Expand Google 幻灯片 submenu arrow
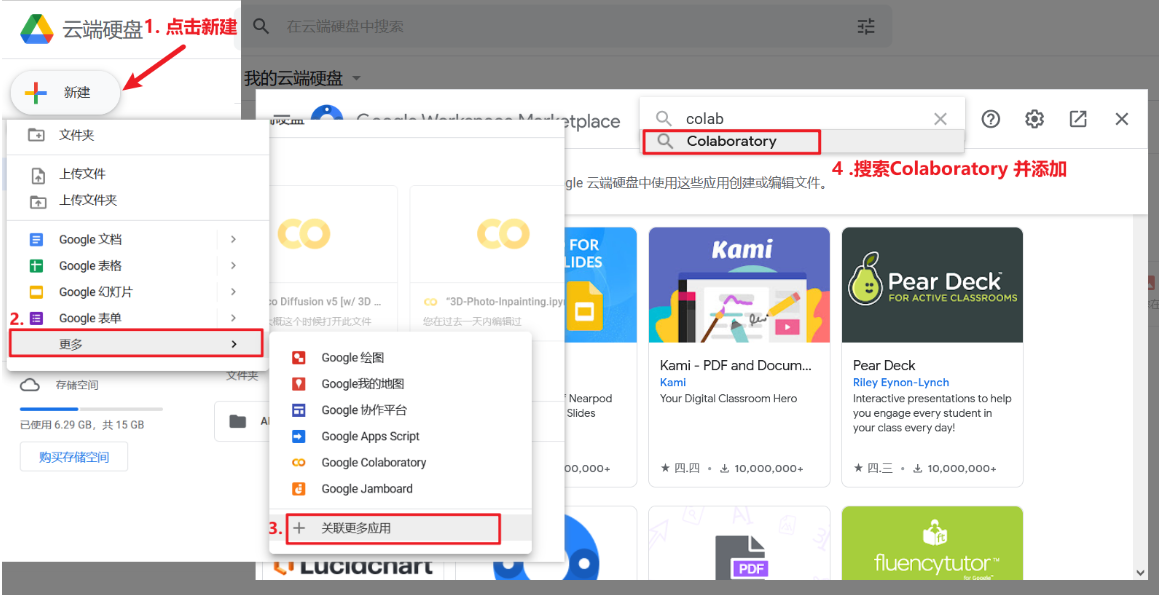Image resolution: width=1159 pixels, height=595 pixels. (x=233, y=292)
